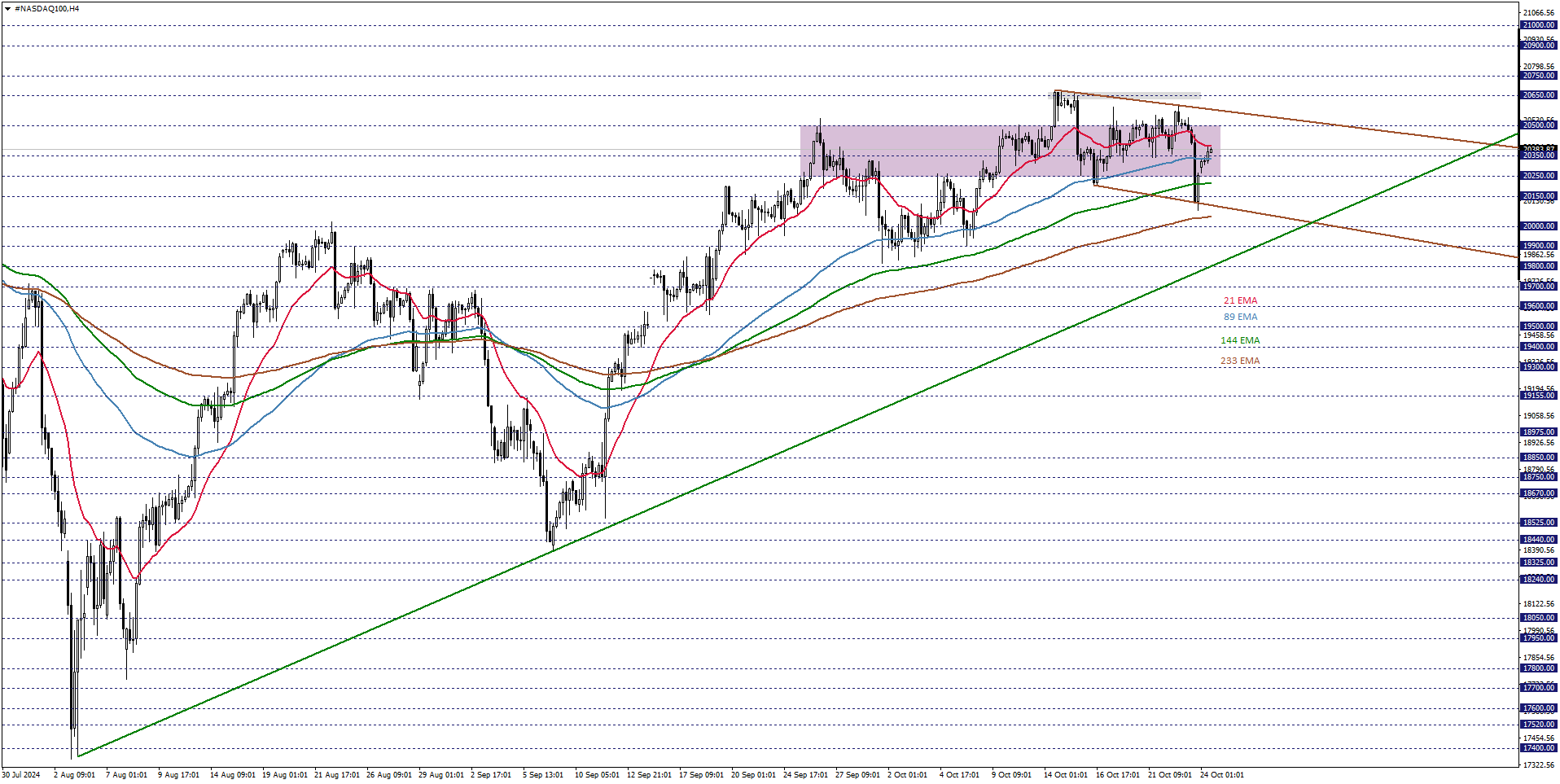This screenshot has height=784, width=1560.
Task: Click the 19700.00 price level label
Action: (1538, 287)
